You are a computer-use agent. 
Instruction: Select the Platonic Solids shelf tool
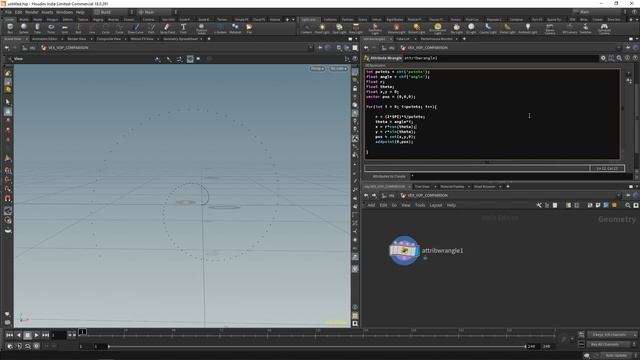click(x=201, y=29)
